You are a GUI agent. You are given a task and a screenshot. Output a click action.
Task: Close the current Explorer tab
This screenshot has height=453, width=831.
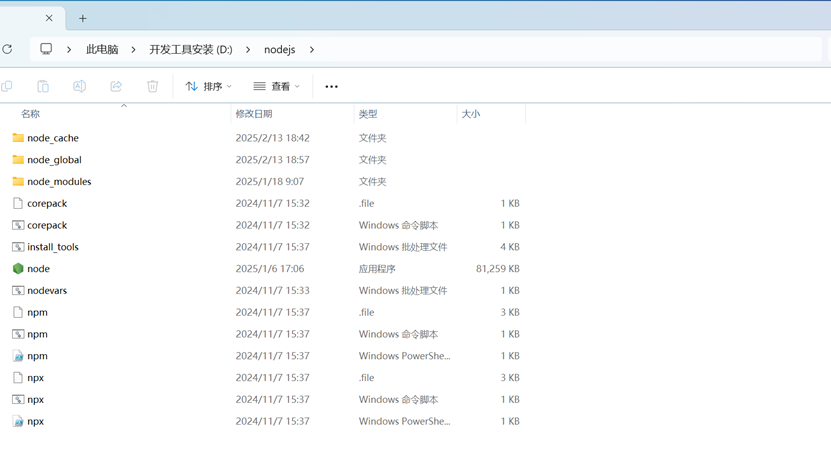[49, 18]
